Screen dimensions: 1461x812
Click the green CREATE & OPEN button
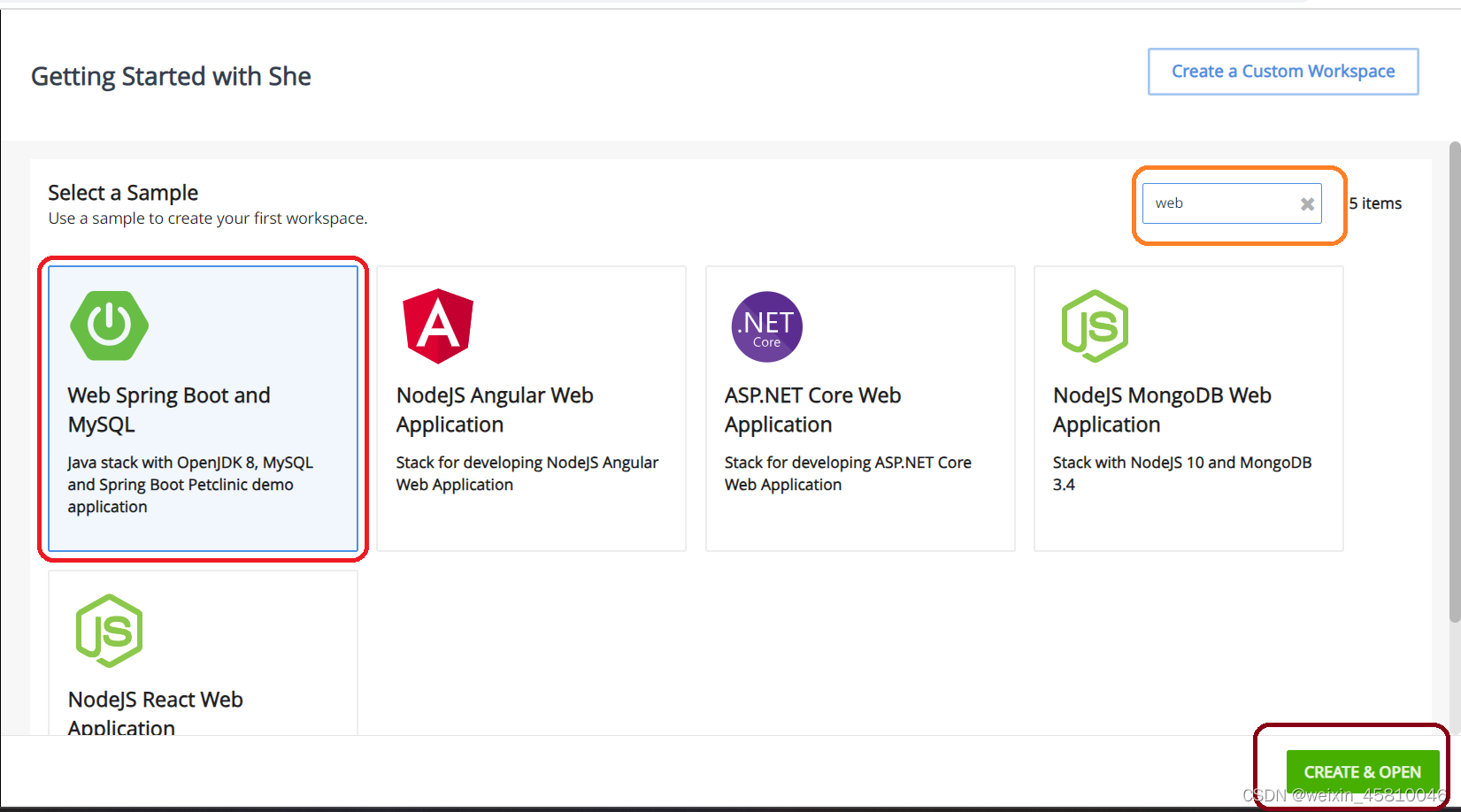pyautogui.click(x=1363, y=772)
